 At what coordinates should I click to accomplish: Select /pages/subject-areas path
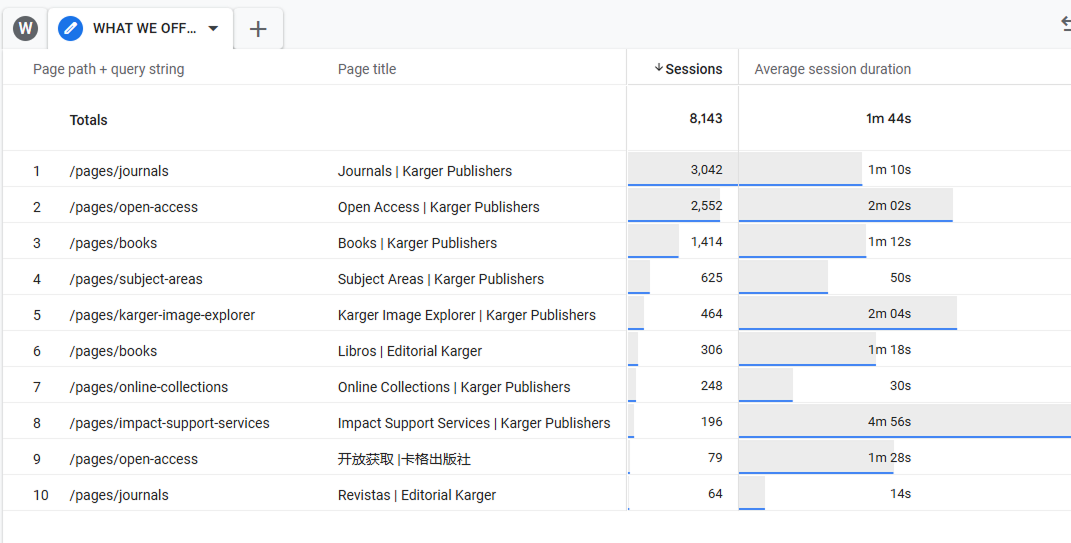pos(136,279)
